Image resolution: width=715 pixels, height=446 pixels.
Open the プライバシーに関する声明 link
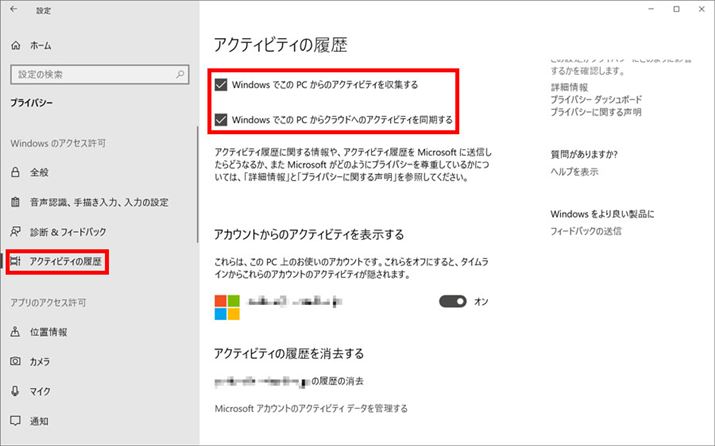[596, 112]
